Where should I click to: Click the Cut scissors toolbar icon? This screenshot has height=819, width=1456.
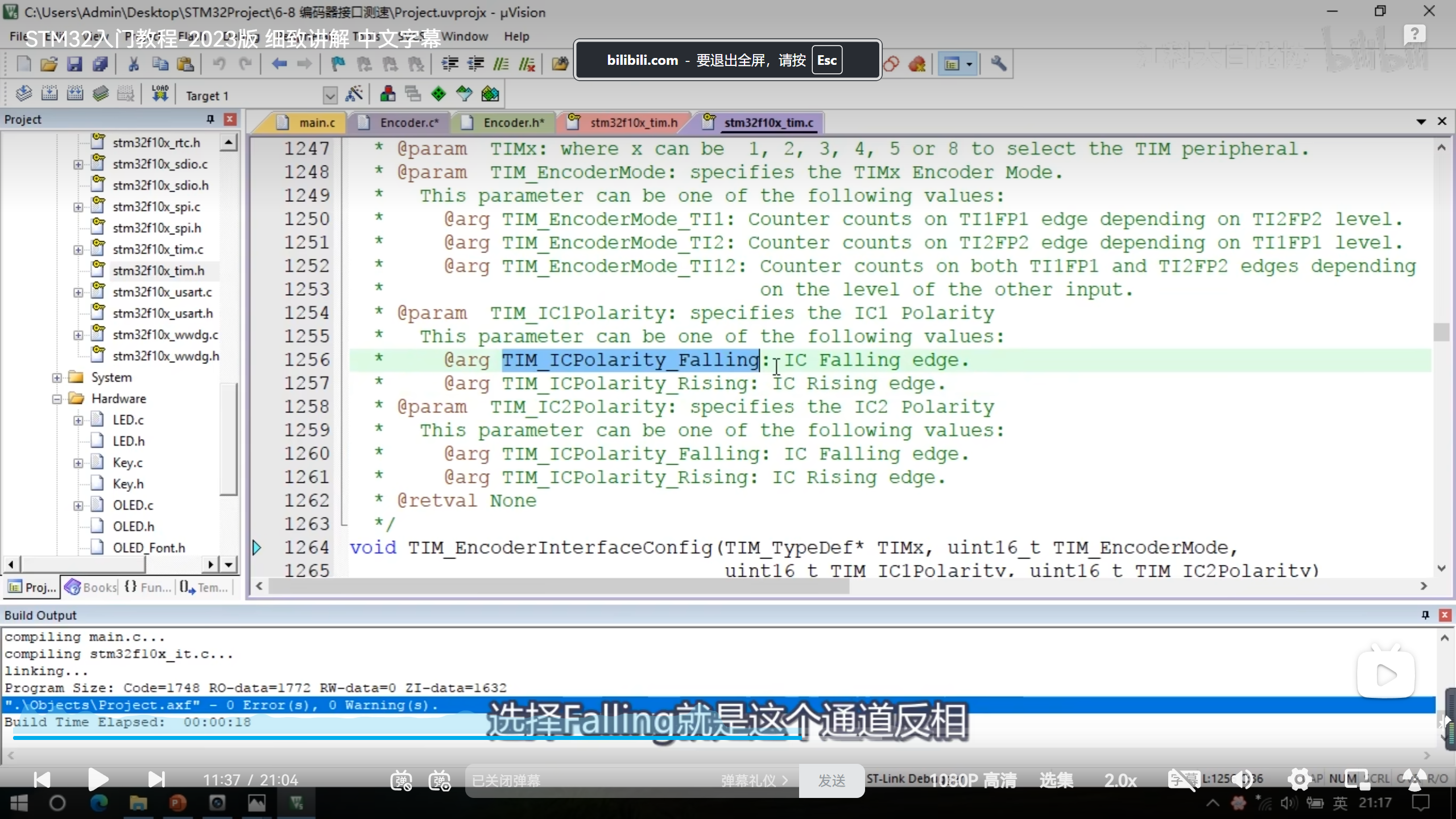point(134,64)
